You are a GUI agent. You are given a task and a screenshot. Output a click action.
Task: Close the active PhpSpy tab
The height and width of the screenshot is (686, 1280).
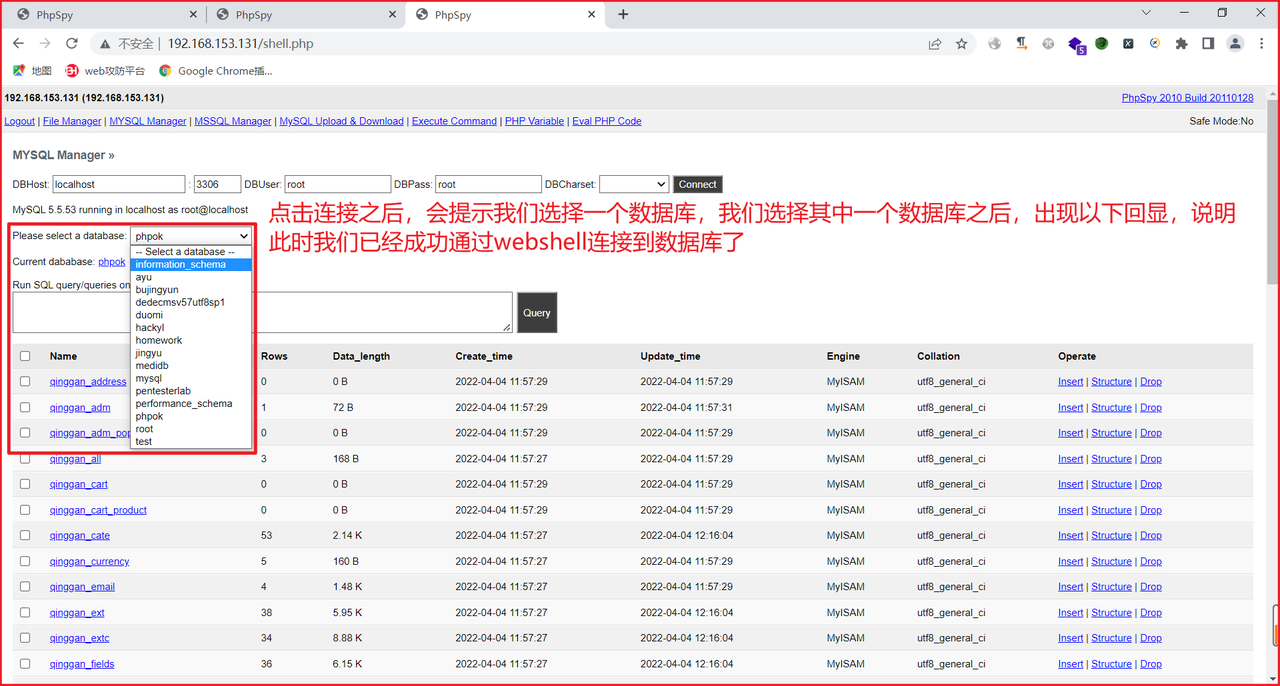click(x=592, y=15)
